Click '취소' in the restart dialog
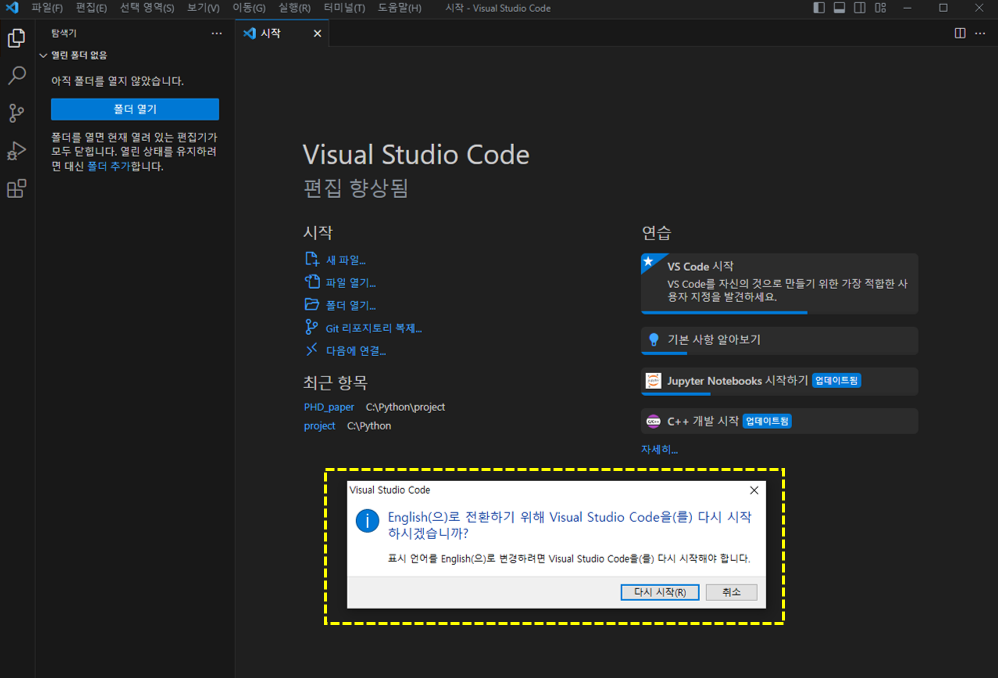The width and height of the screenshot is (998, 678). 731,592
